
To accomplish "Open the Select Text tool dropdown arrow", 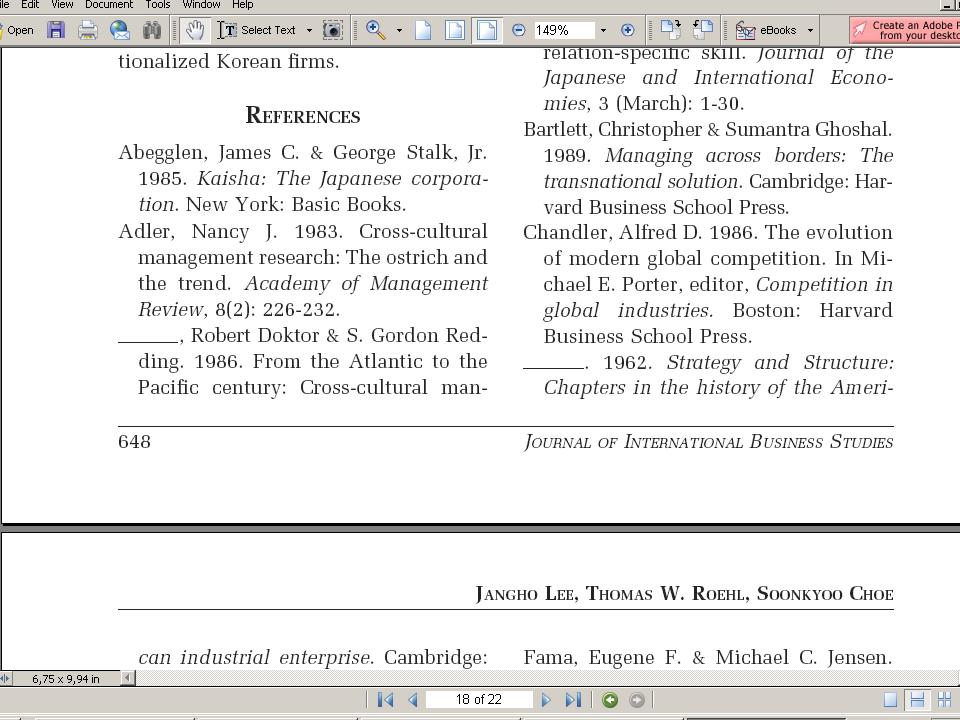I will coord(309,30).
